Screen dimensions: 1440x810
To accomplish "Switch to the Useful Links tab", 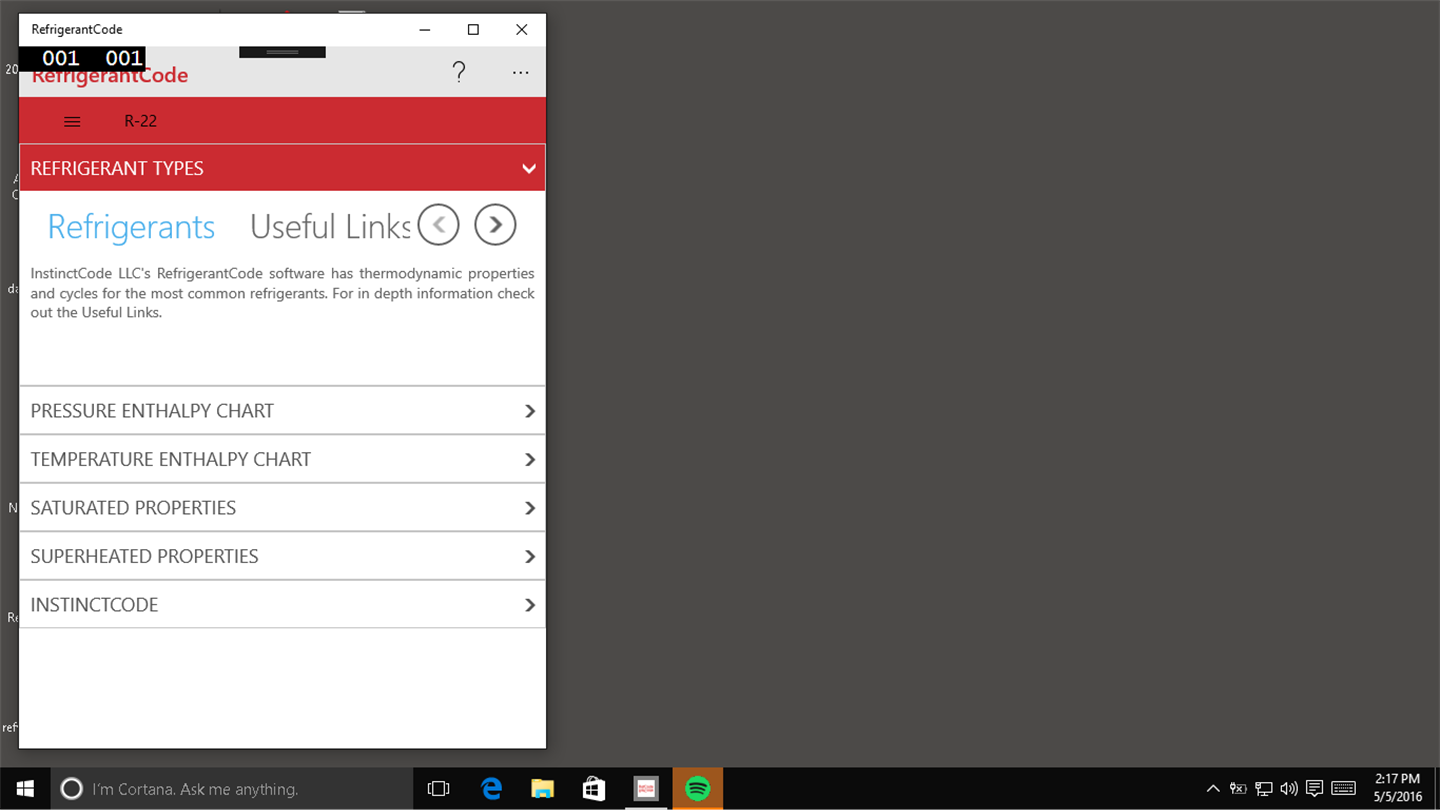I will tap(330, 227).
